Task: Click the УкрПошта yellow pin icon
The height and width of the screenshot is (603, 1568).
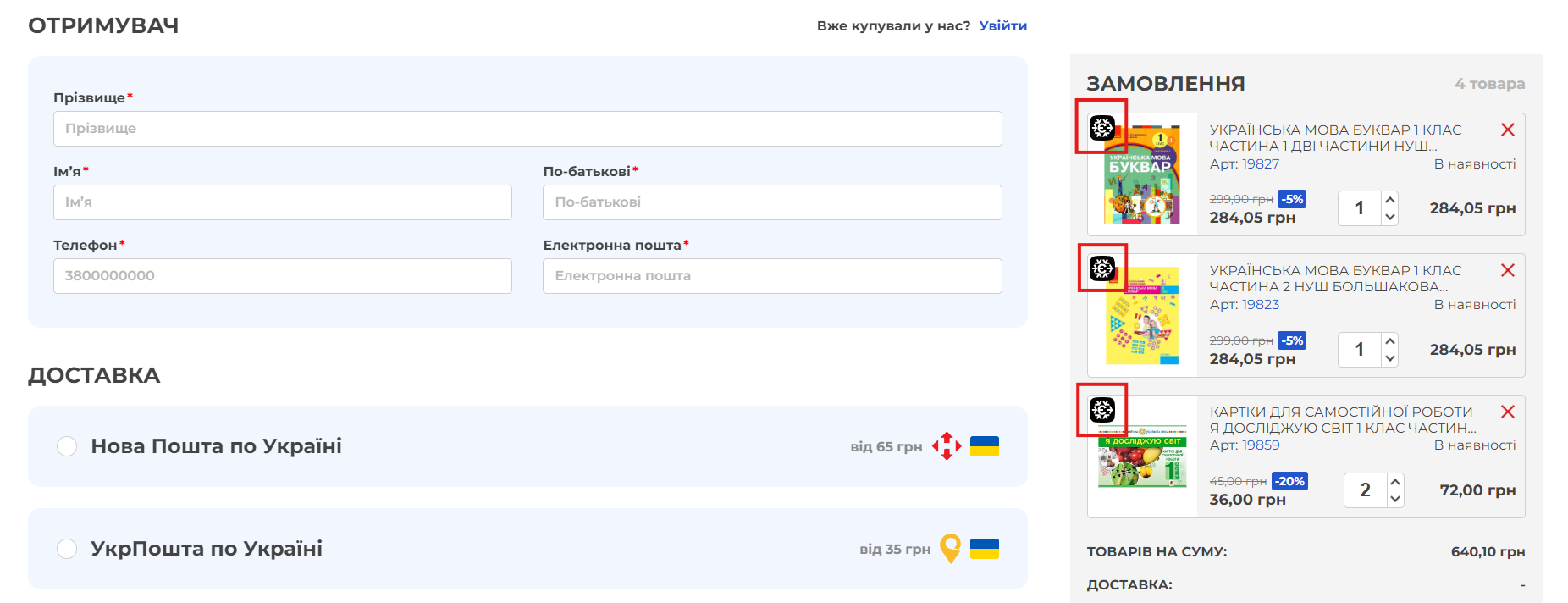Action: coord(951,549)
